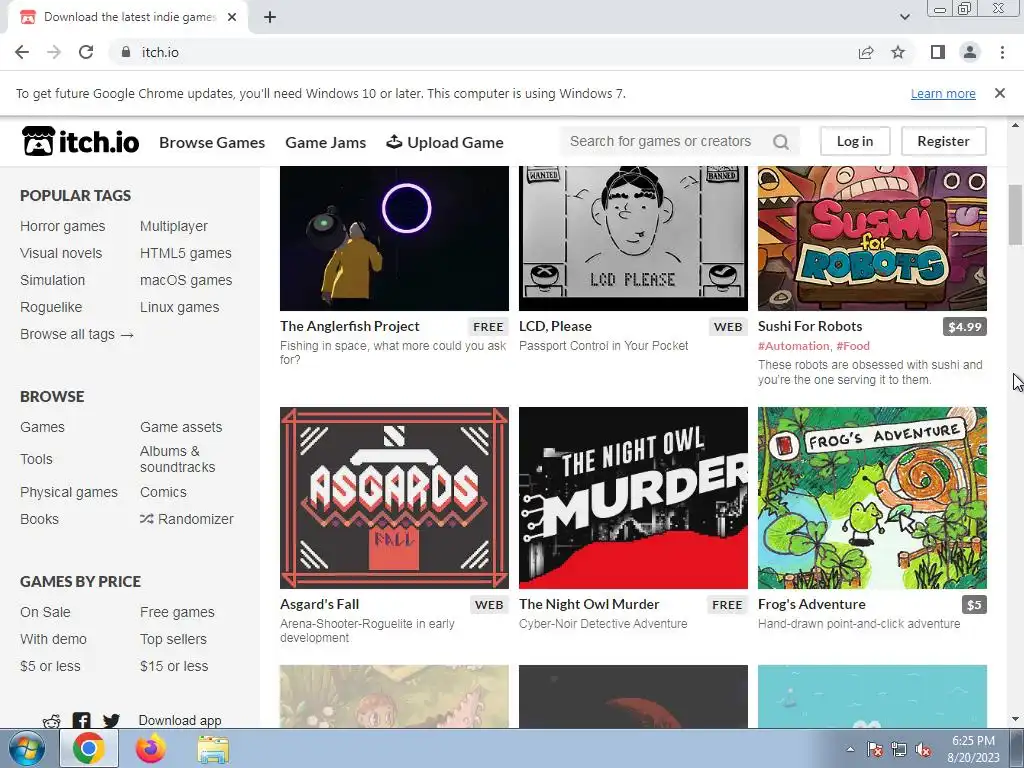Click the Download app link
The image size is (1024, 768).
pos(180,720)
